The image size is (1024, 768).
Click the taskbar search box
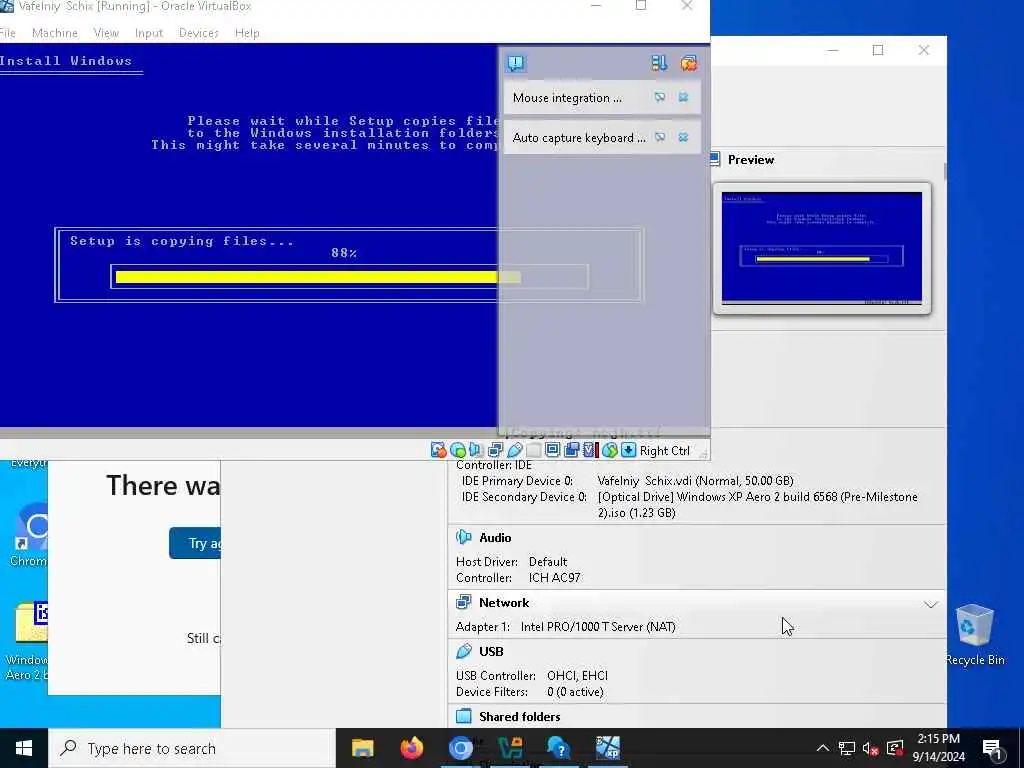[192, 748]
